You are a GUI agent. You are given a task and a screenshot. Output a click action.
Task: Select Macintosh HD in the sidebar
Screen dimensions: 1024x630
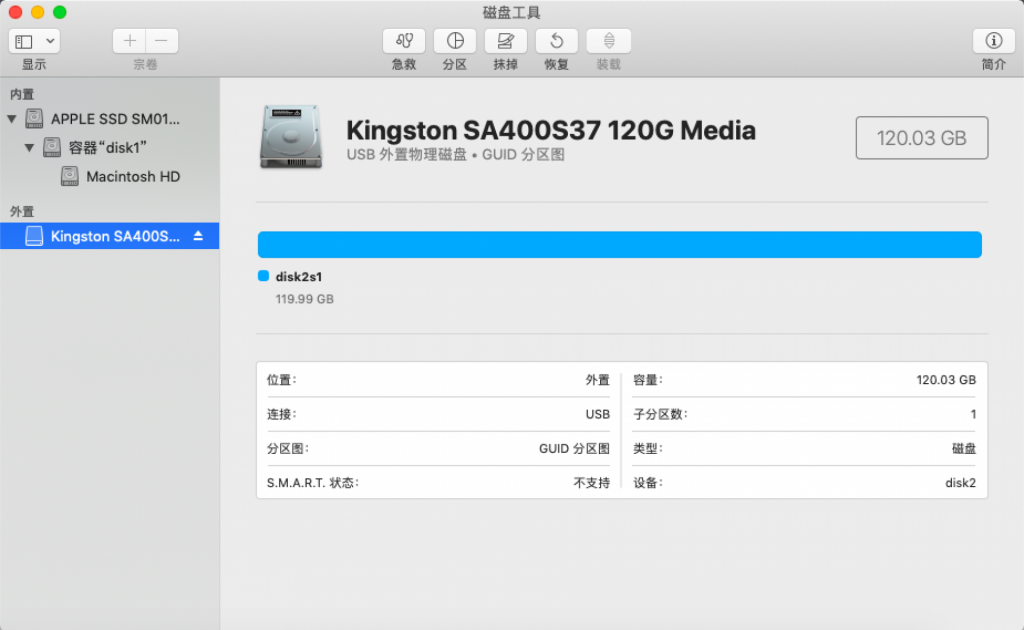(133, 177)
